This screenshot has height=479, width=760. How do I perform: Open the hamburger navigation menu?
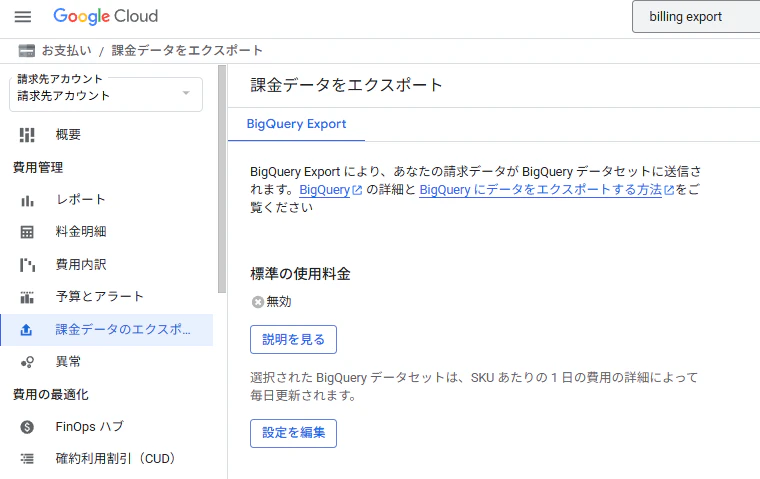pyautogui.click(x=23, y=17)
